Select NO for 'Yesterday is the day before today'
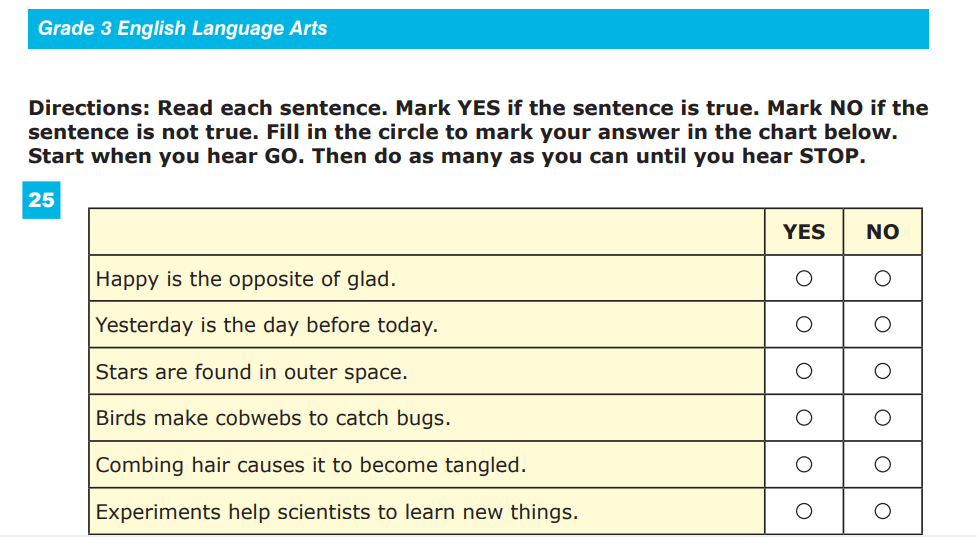This screenshot has width=977, height=546. (882, 325)
